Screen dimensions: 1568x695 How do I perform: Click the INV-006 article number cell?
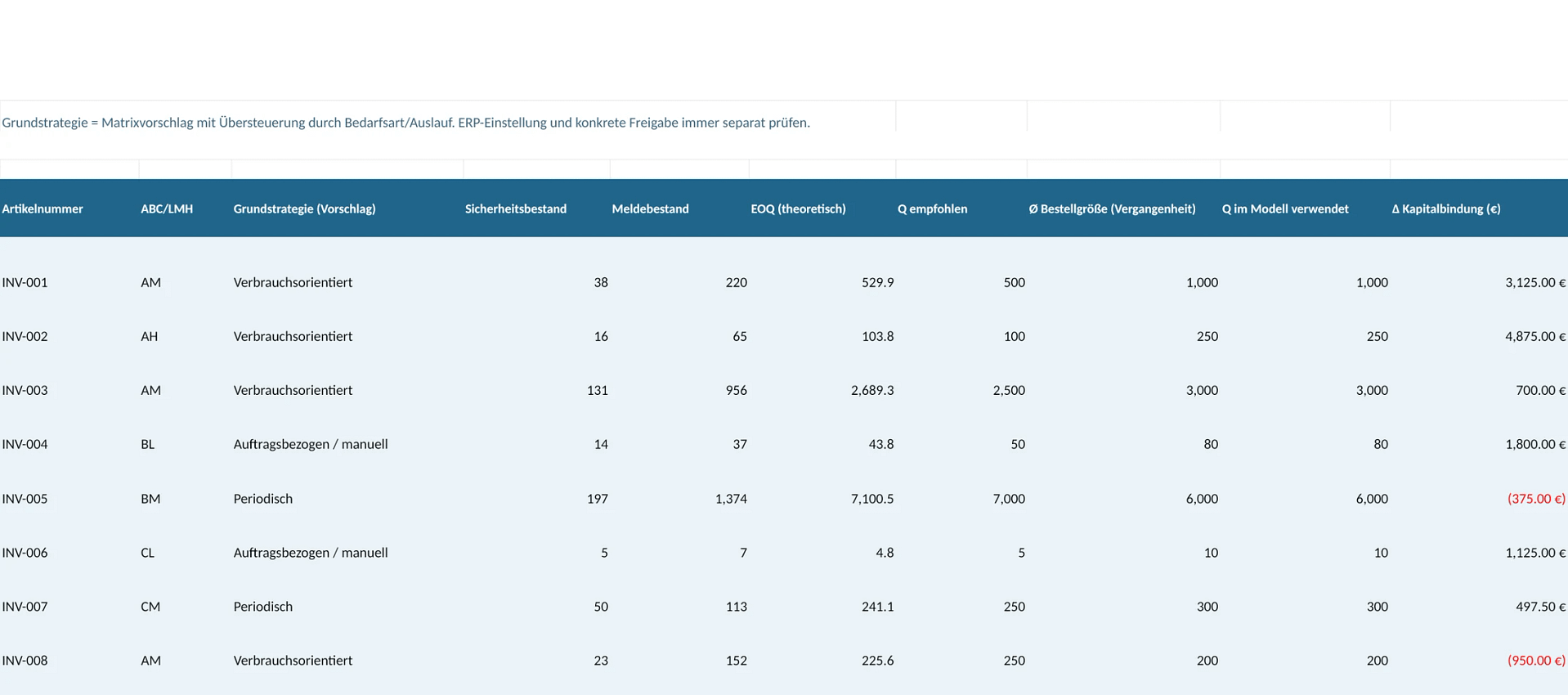[25, 553]
